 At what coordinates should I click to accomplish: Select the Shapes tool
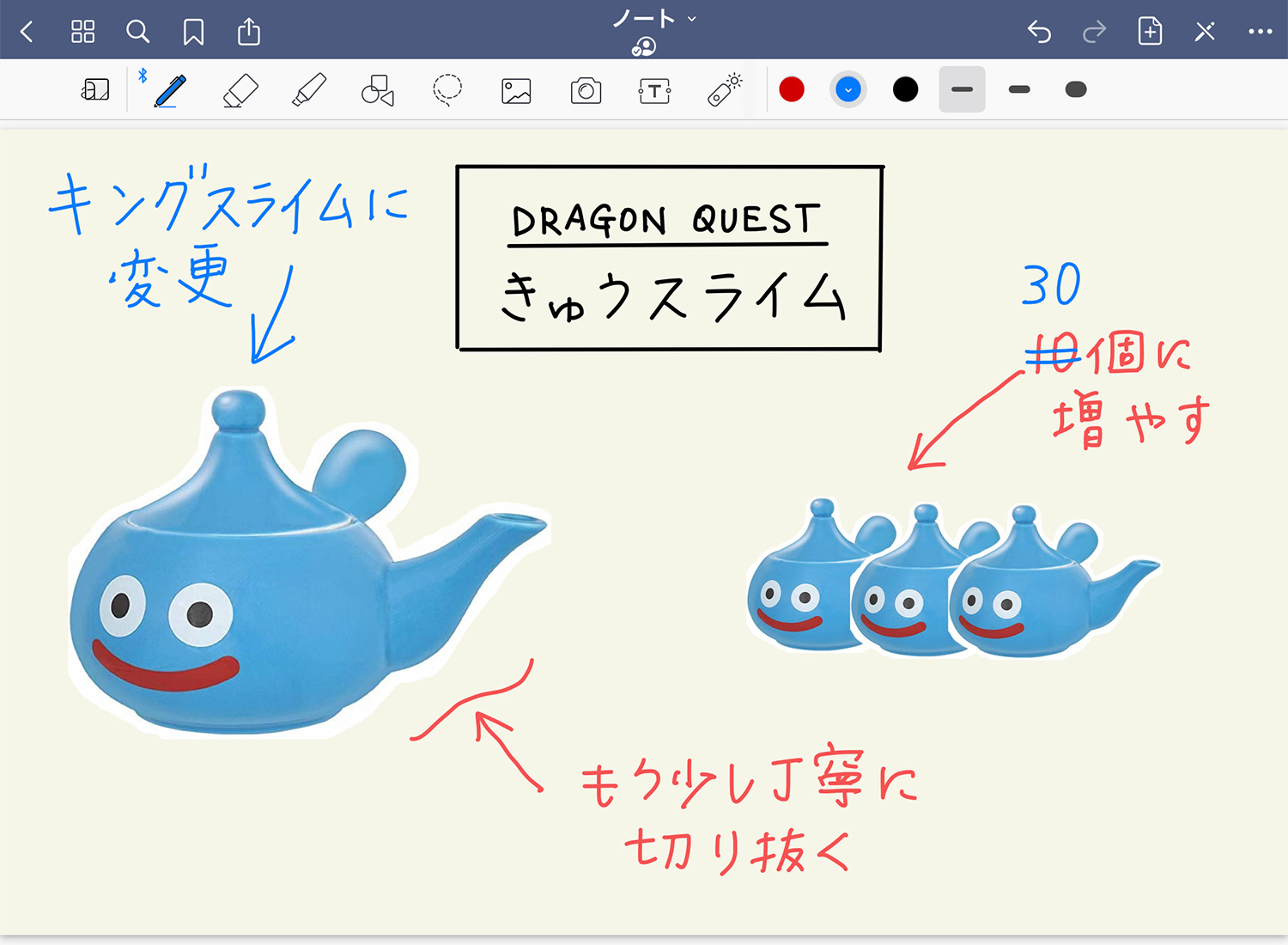pos(377,90)
